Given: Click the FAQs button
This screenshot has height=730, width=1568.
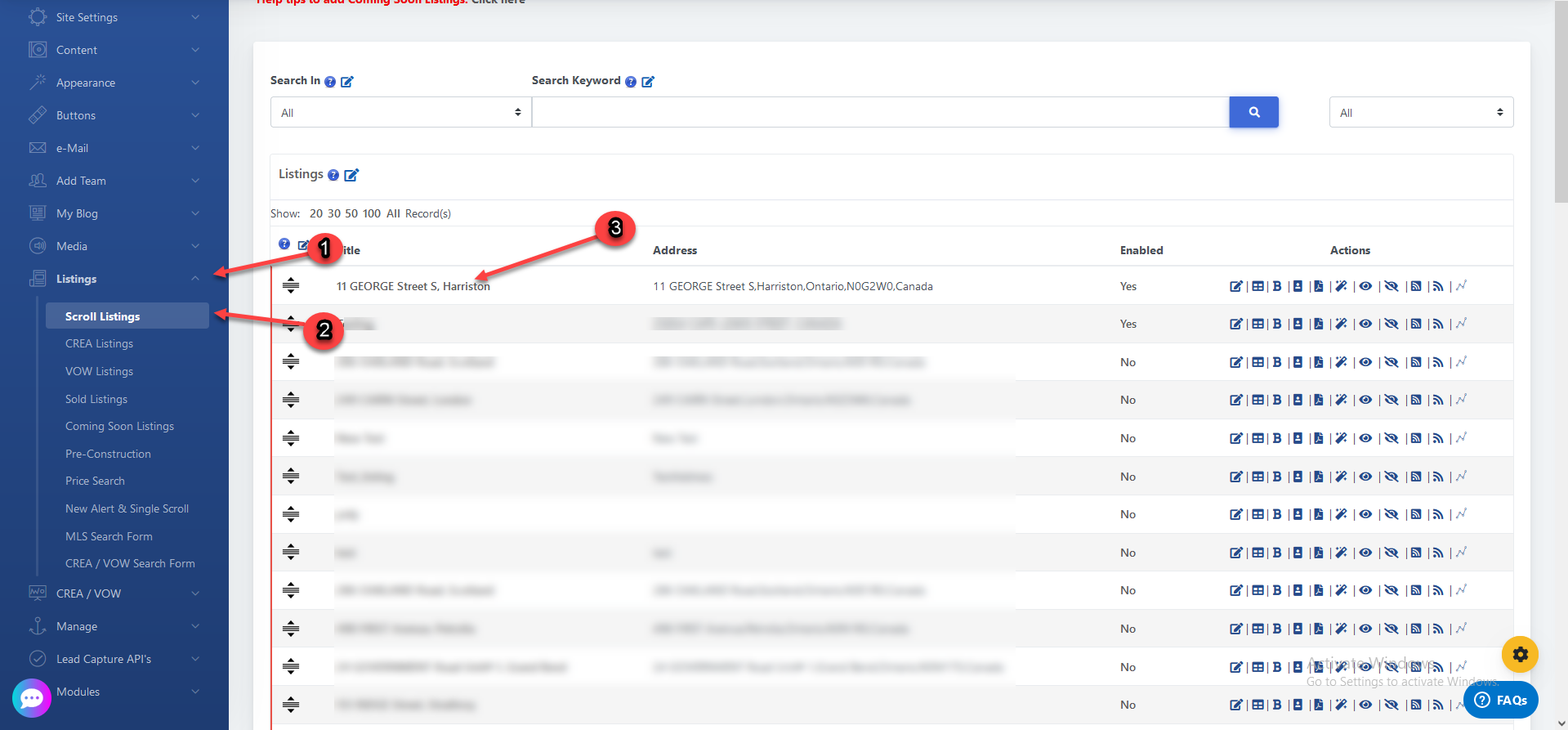Looking at the screenshot, I should click(x=1501, y=700).
